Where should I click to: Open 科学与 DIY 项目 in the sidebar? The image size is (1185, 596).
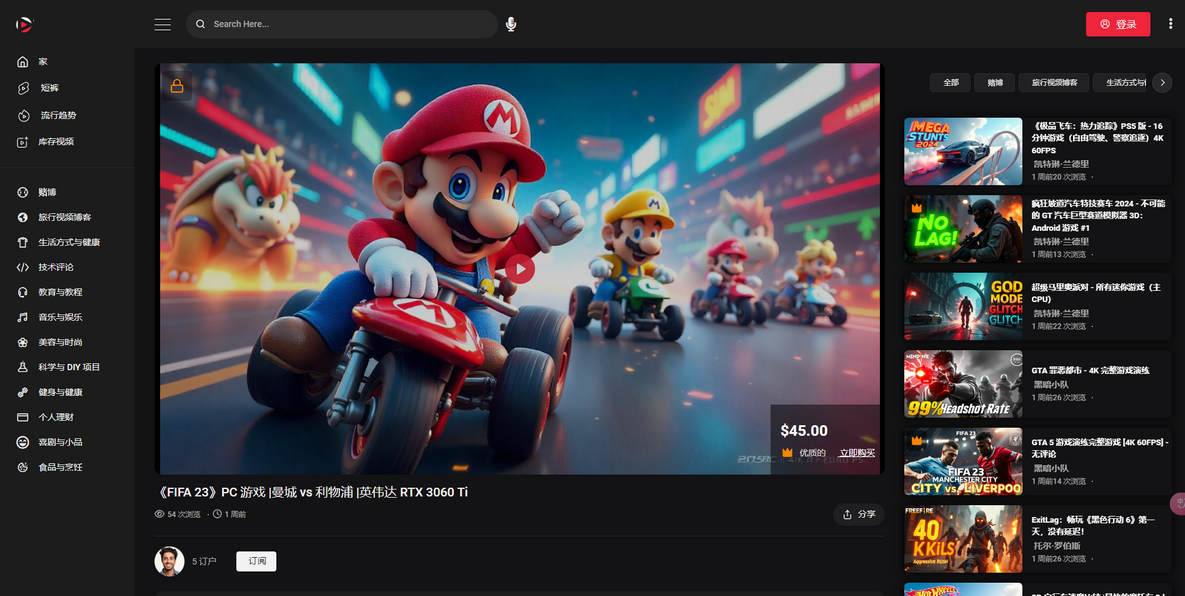point(69,367)
